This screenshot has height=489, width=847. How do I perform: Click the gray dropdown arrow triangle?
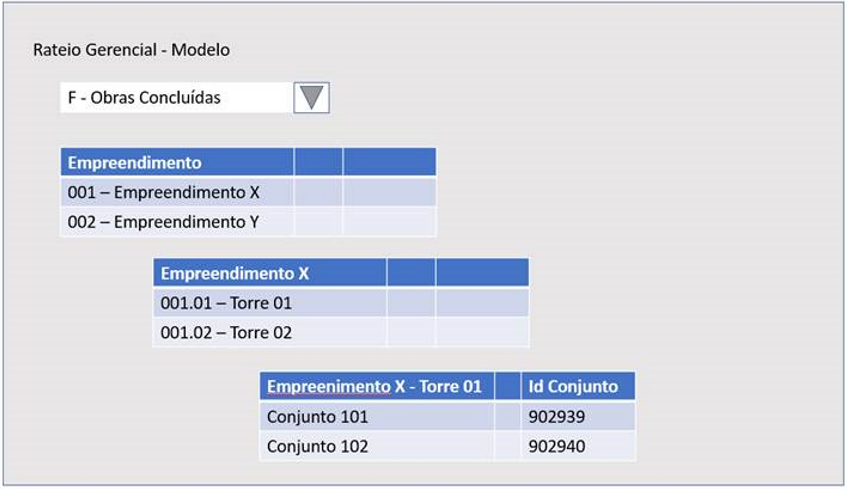[x=312, y=97]
